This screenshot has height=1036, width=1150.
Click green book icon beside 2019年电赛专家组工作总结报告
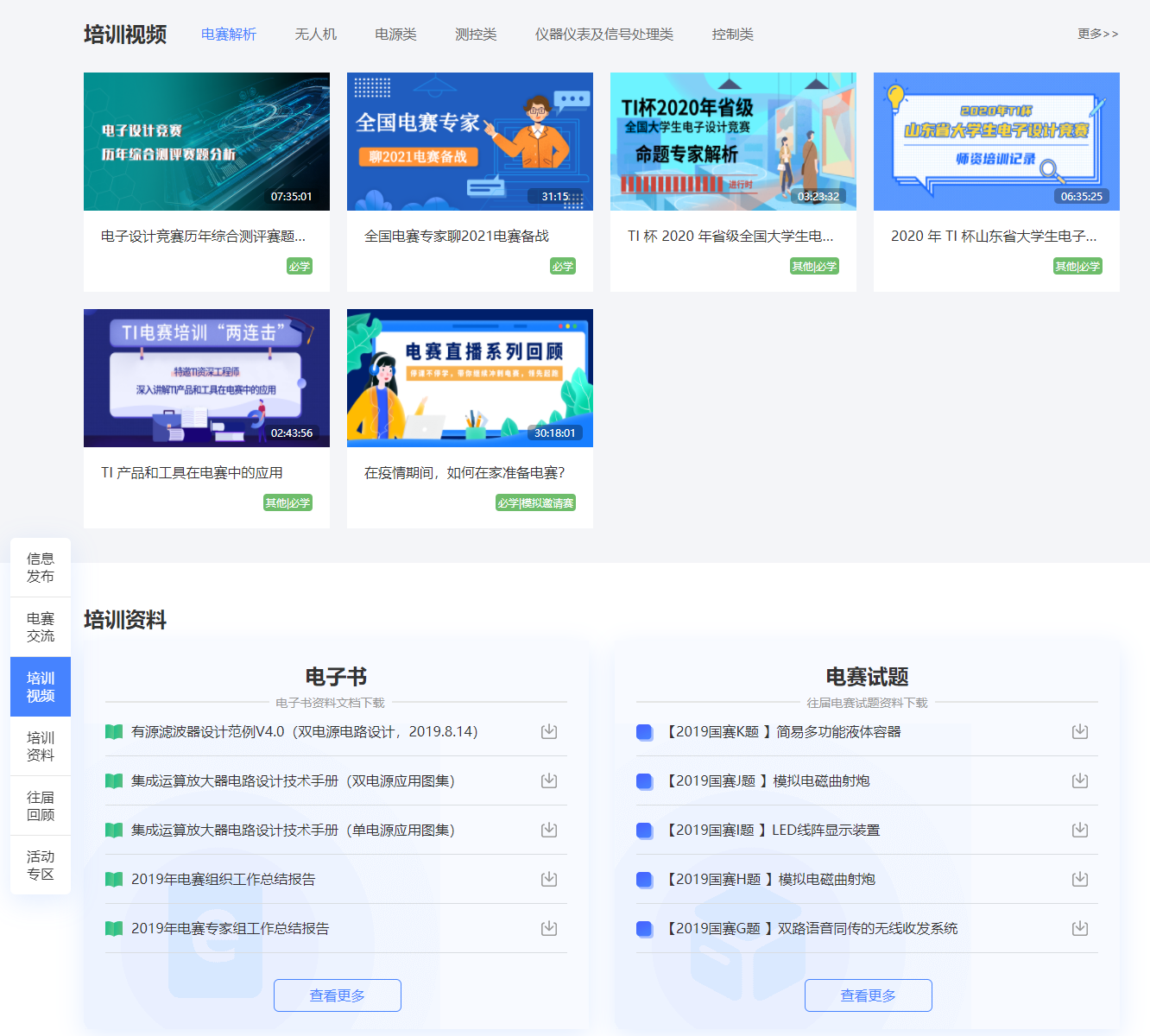click(114, 929)
